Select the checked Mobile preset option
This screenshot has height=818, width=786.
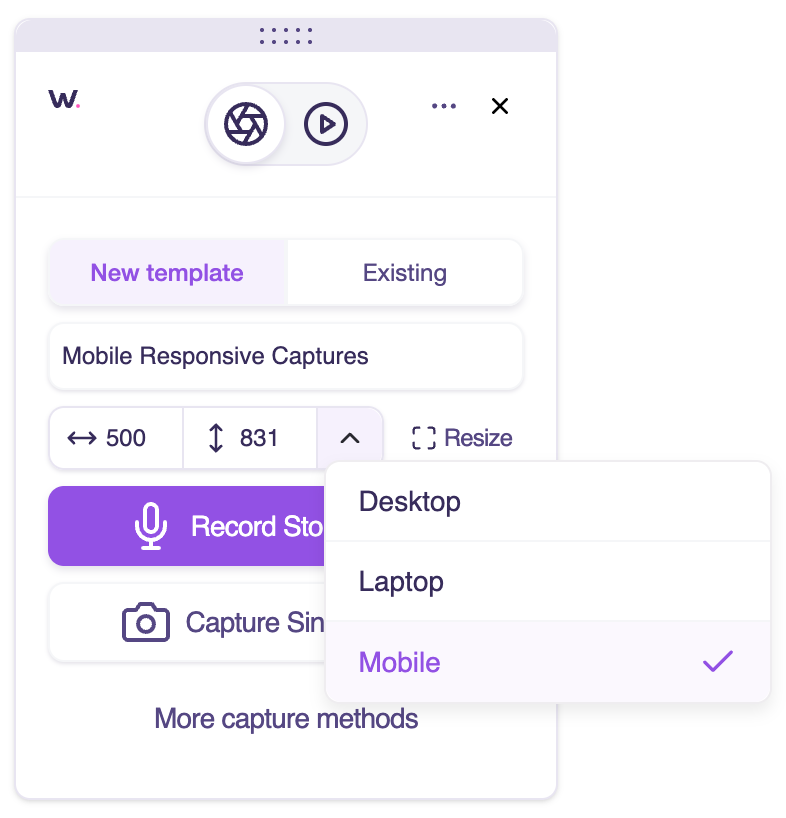(548, 661)
